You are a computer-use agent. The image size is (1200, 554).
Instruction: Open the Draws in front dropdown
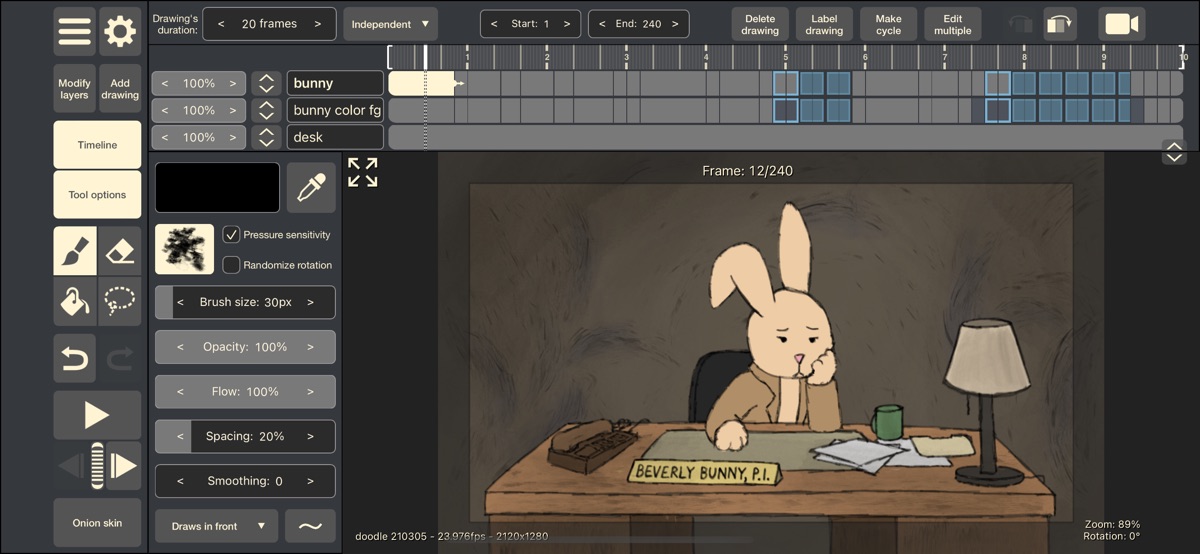[216, 525]
